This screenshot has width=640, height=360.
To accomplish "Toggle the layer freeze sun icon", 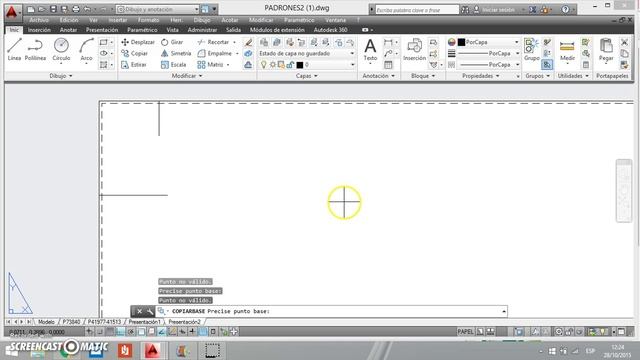I will (273, 64).
